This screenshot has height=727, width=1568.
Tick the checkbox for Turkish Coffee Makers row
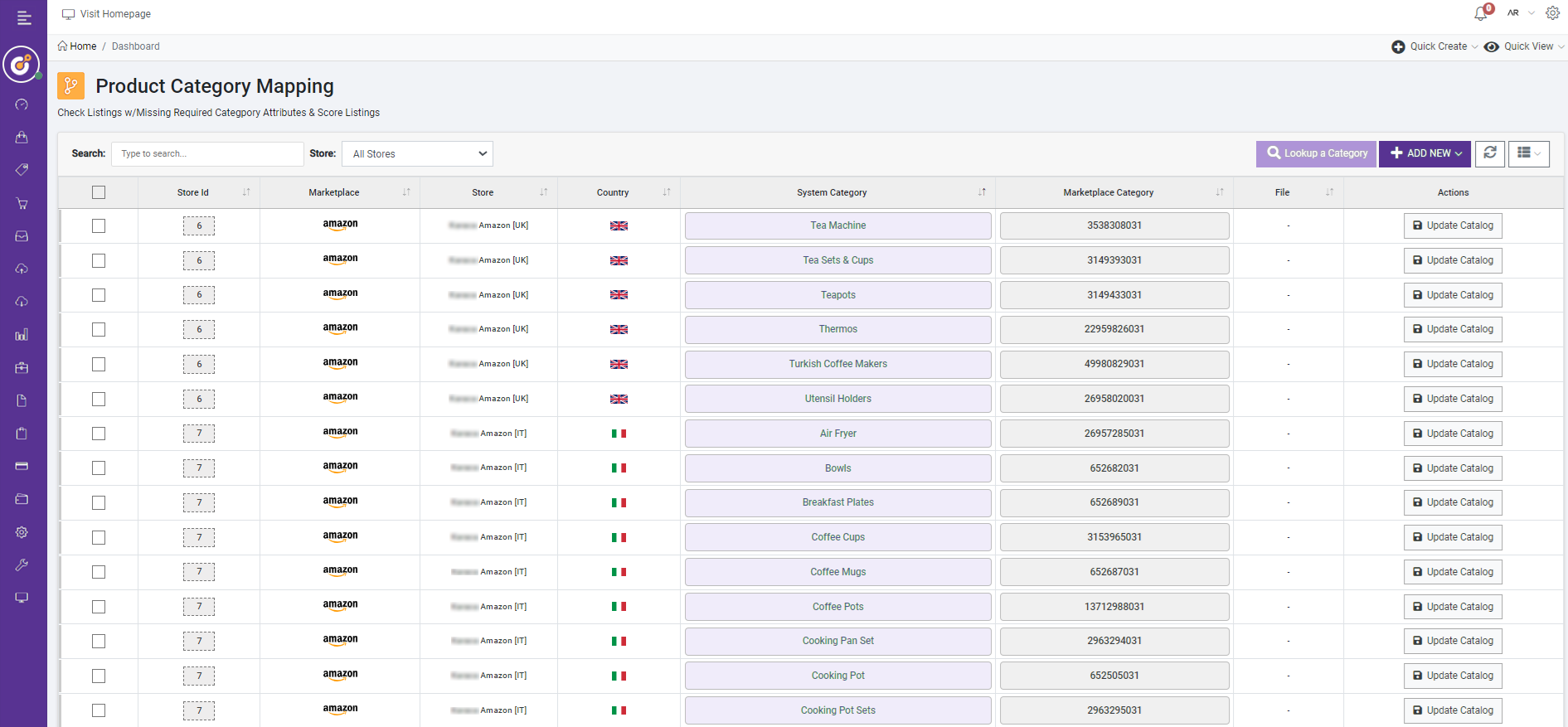pos(99,364)
